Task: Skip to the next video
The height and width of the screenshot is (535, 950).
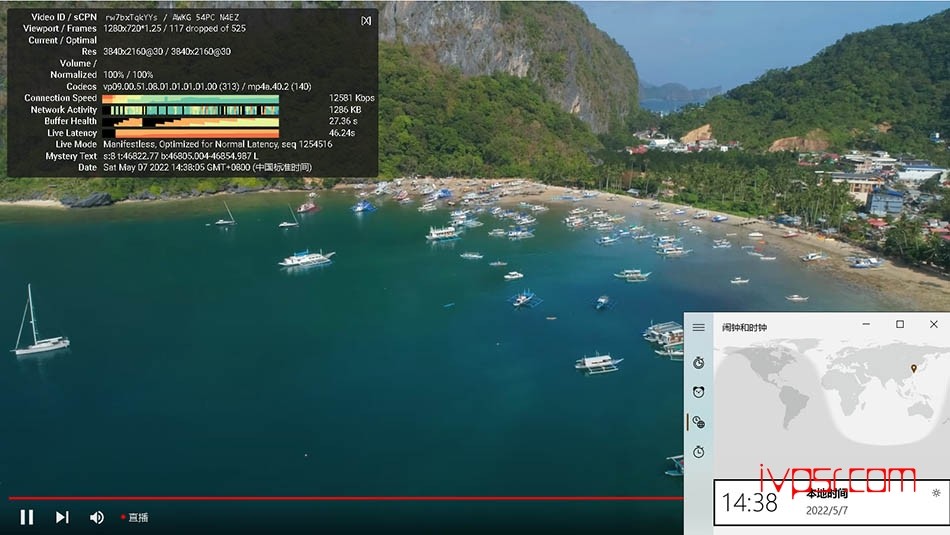Action: tap(62, 517)
